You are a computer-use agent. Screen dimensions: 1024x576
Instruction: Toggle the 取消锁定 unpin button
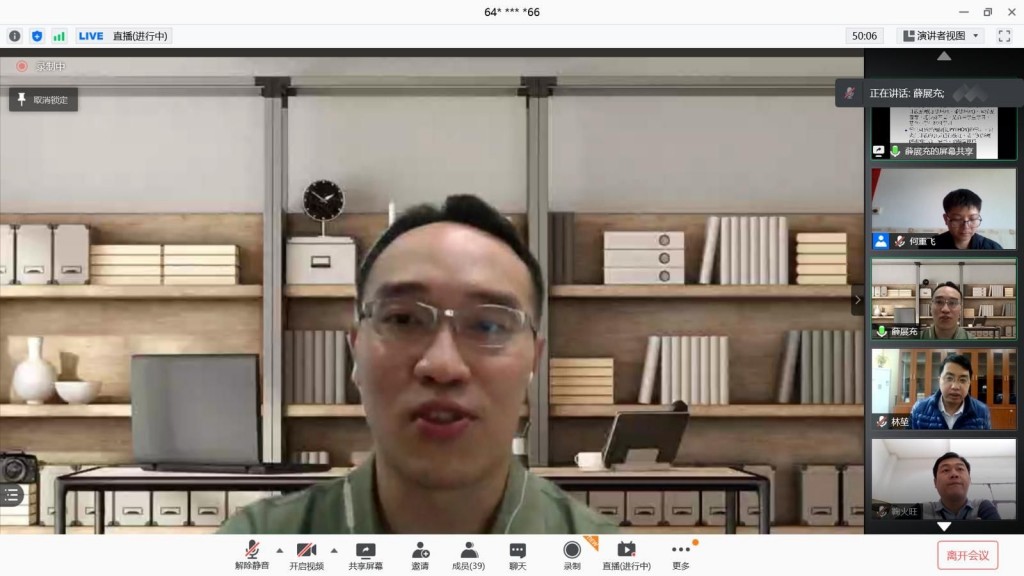[x=43, y=100]
